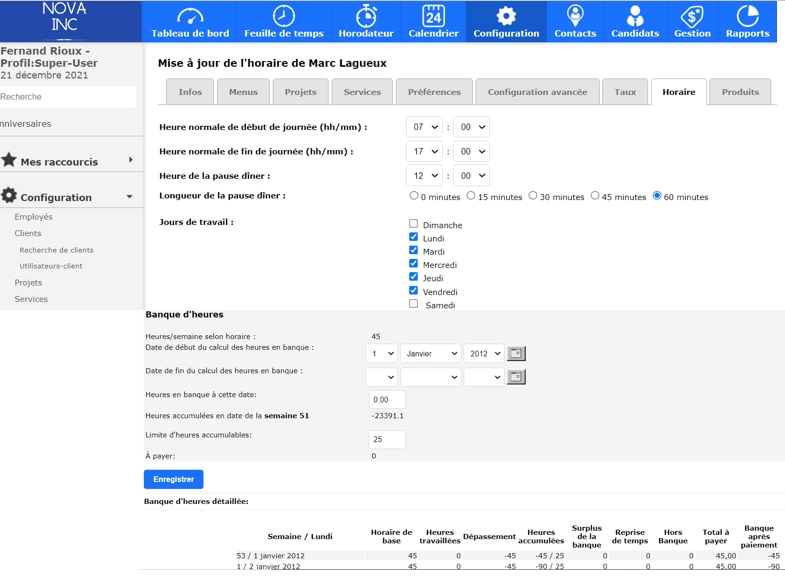Switch to the Préférences tab
This screenshot has height=576, width=785.
434,92
